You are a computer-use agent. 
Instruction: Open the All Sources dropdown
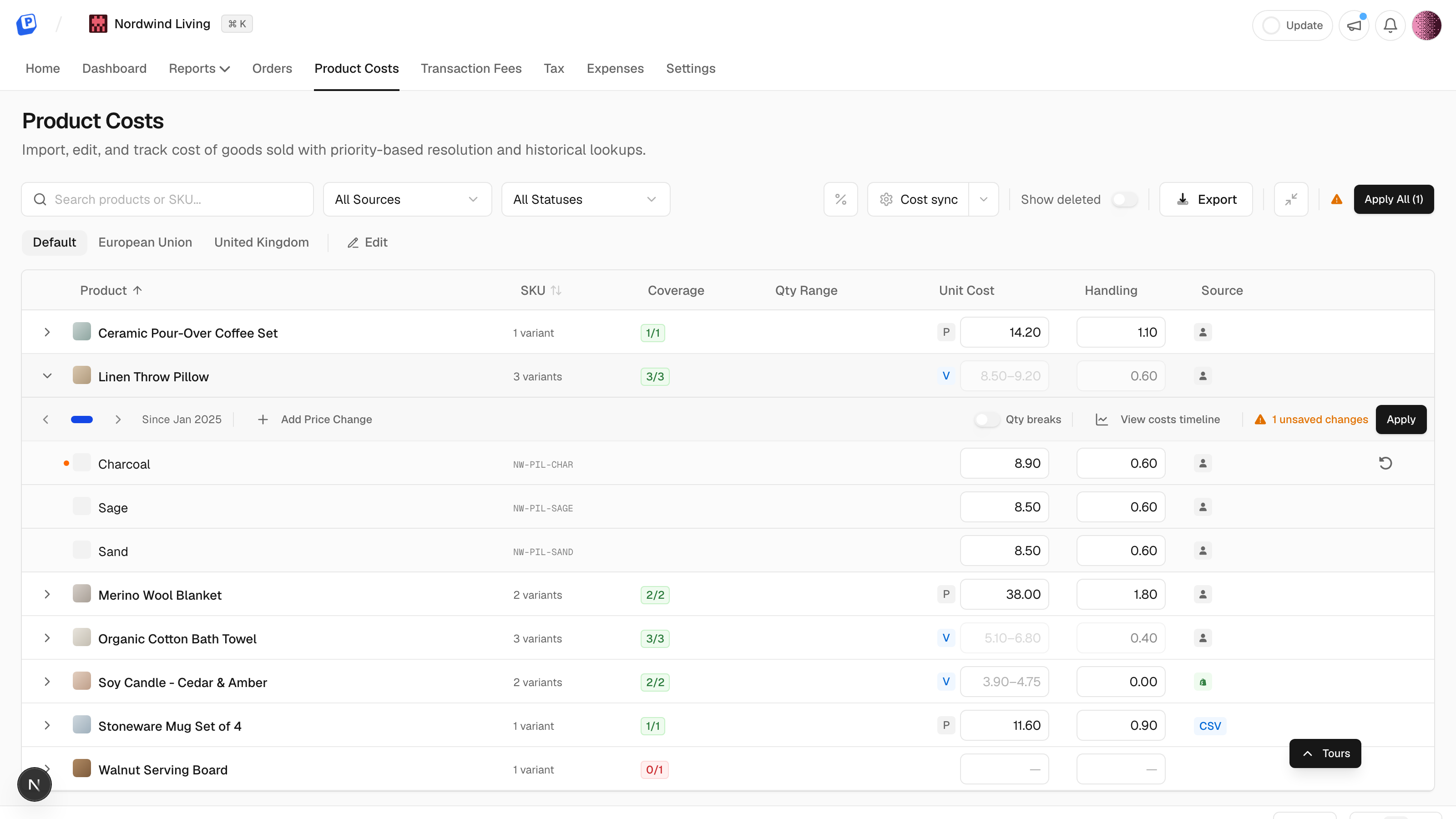pyautogui.click(x=408, y=200)
